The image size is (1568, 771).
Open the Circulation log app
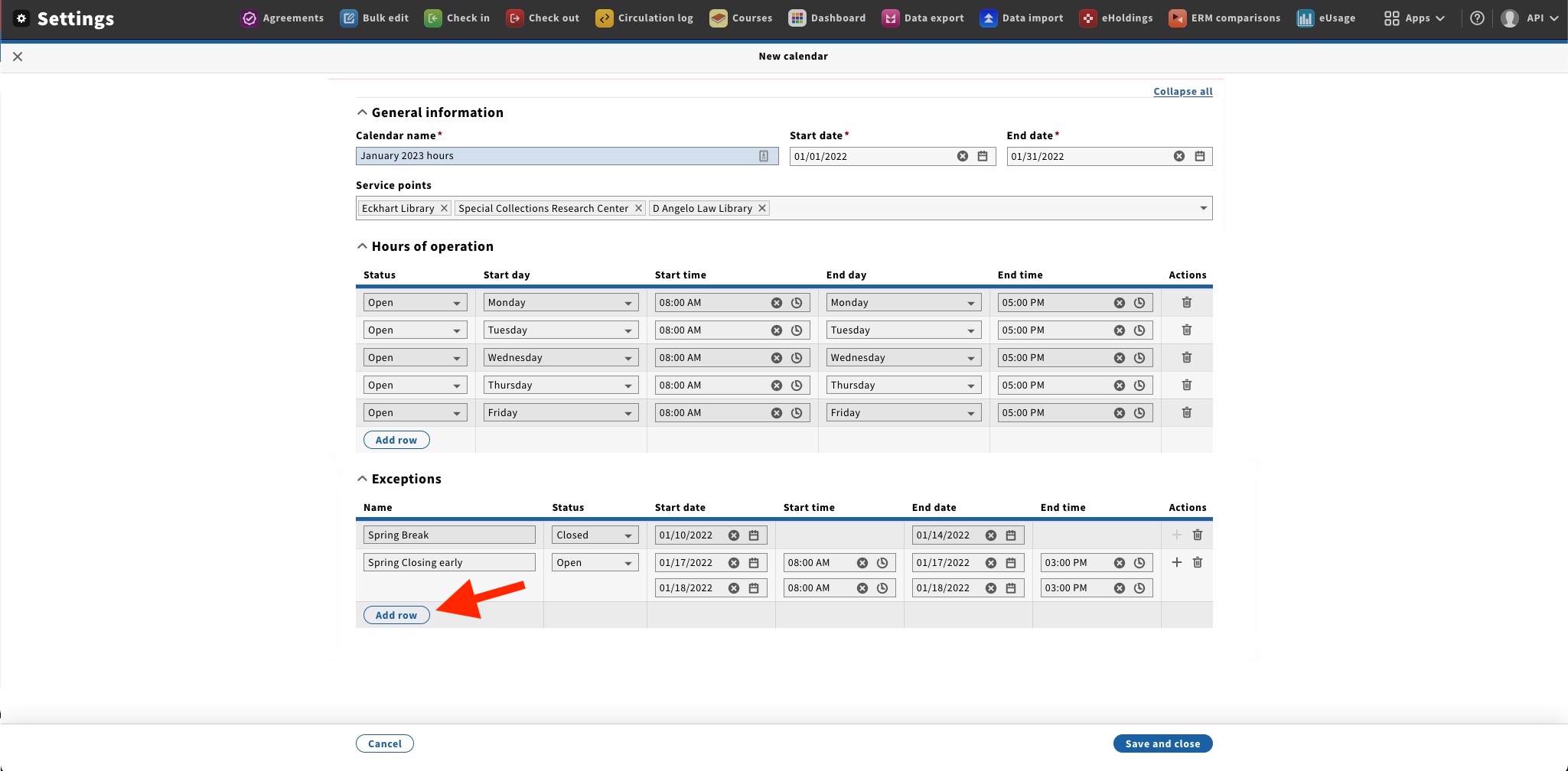click(644, 18)
